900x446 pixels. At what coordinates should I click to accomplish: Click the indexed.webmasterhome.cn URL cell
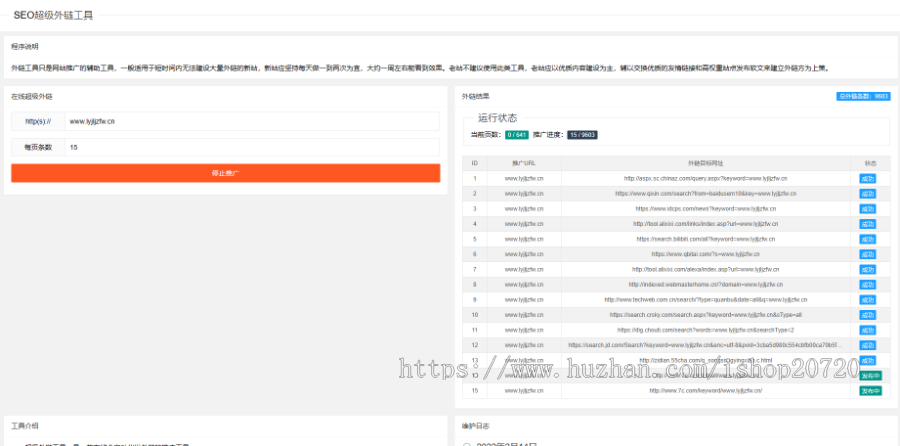click(x=705, y=285)
